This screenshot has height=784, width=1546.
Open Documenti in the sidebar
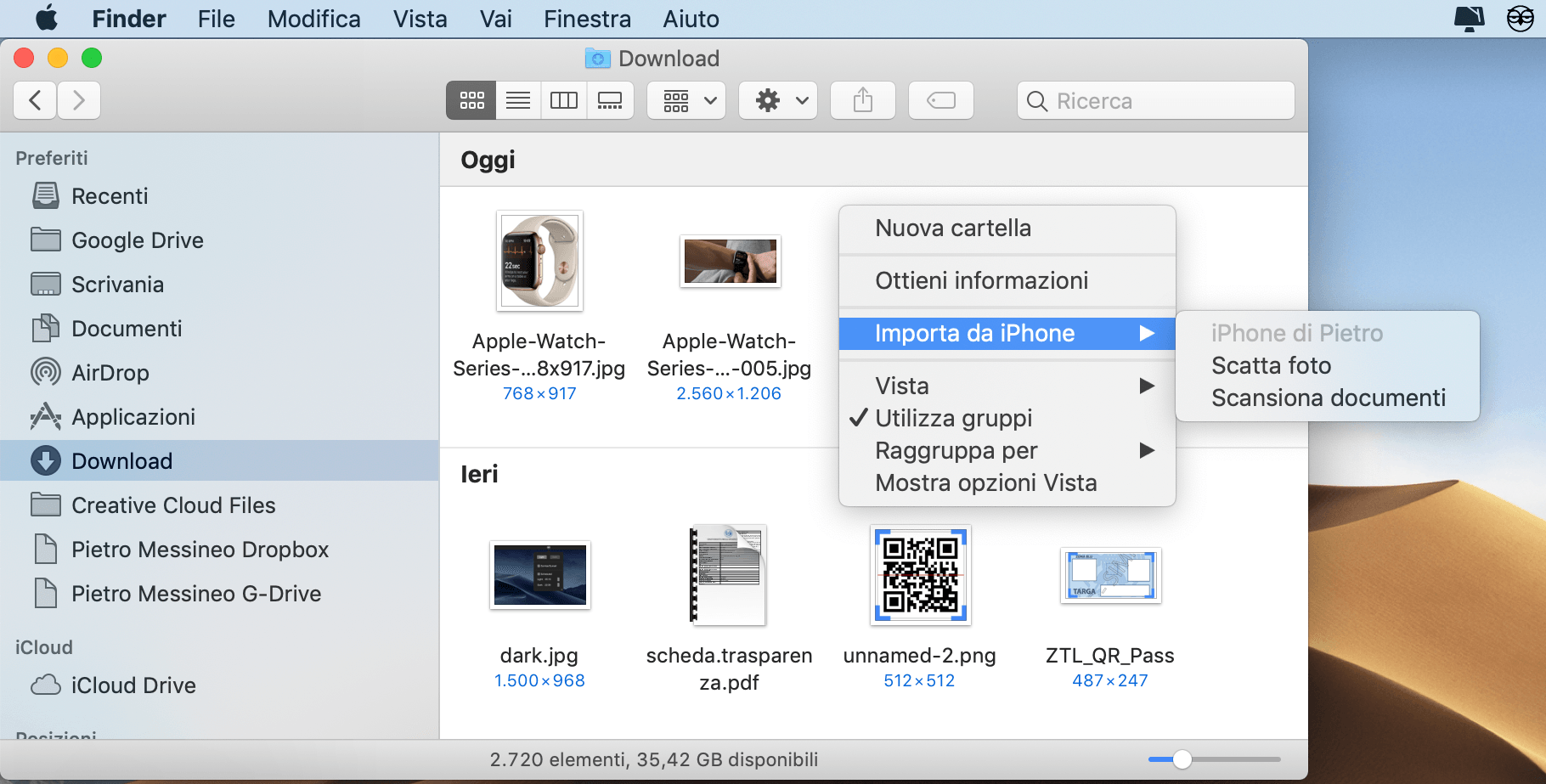tap(219, 329)
